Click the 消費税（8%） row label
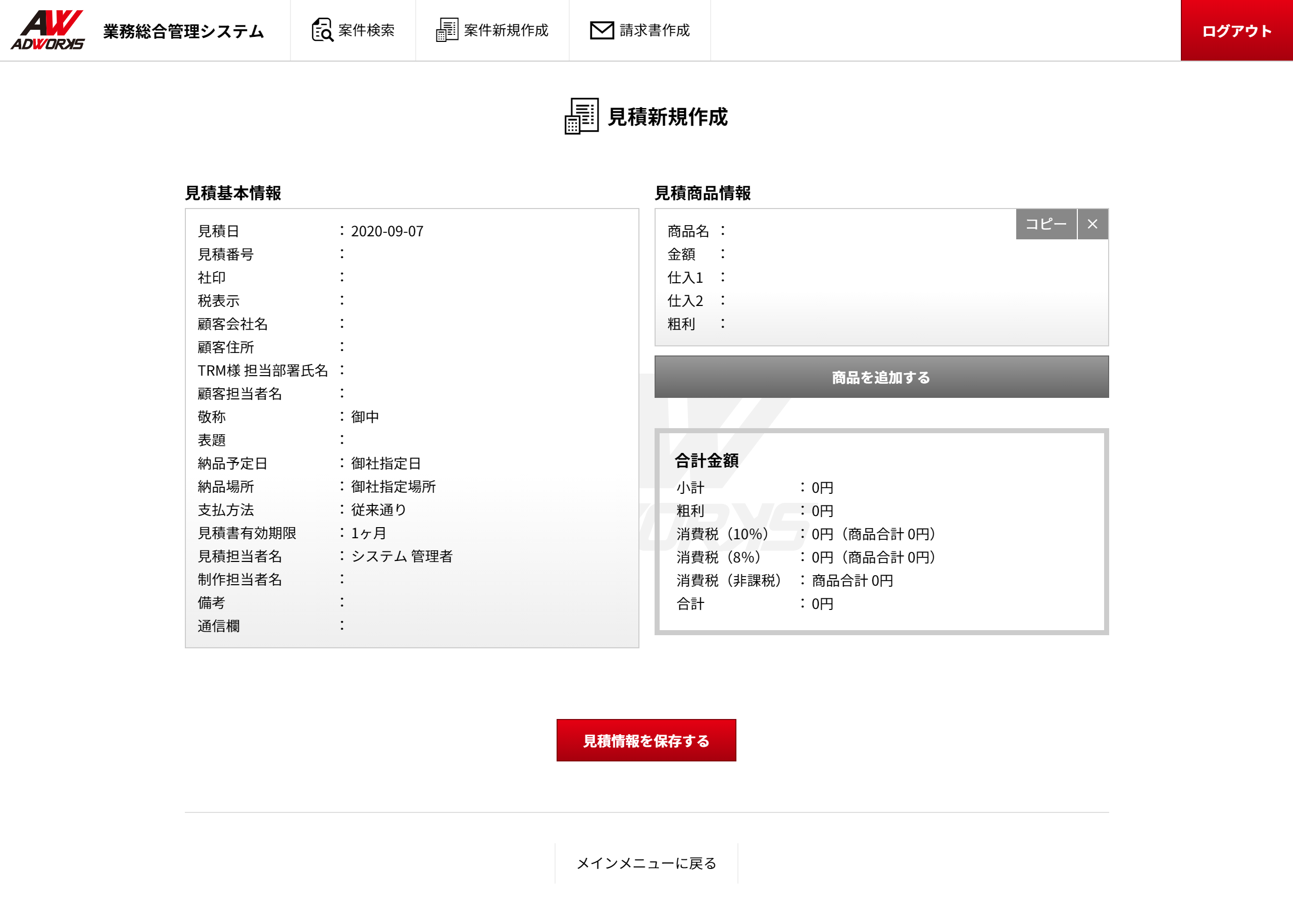This screenshot has width=1293, height=924. (719, 557)
